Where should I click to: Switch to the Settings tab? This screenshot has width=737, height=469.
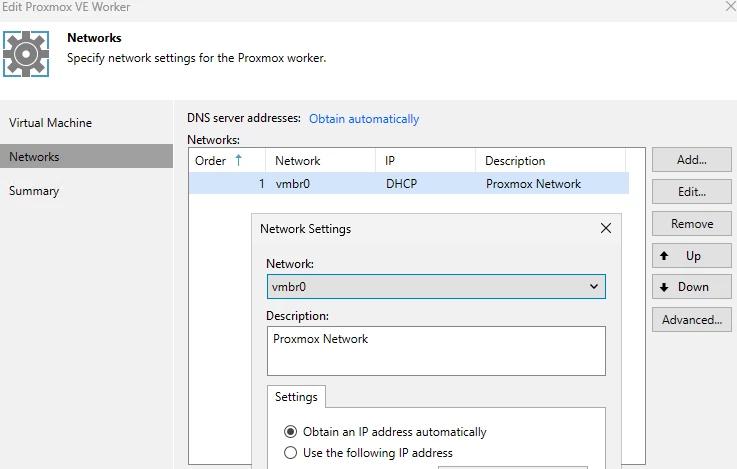pos(296,397)
